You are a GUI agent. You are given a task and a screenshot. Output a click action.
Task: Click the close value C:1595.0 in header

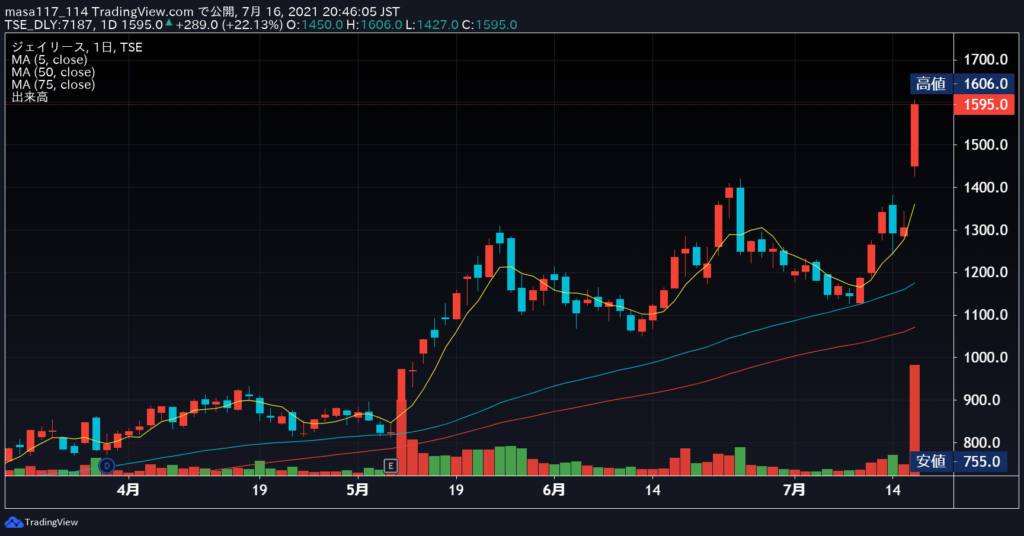click(489, 25)
